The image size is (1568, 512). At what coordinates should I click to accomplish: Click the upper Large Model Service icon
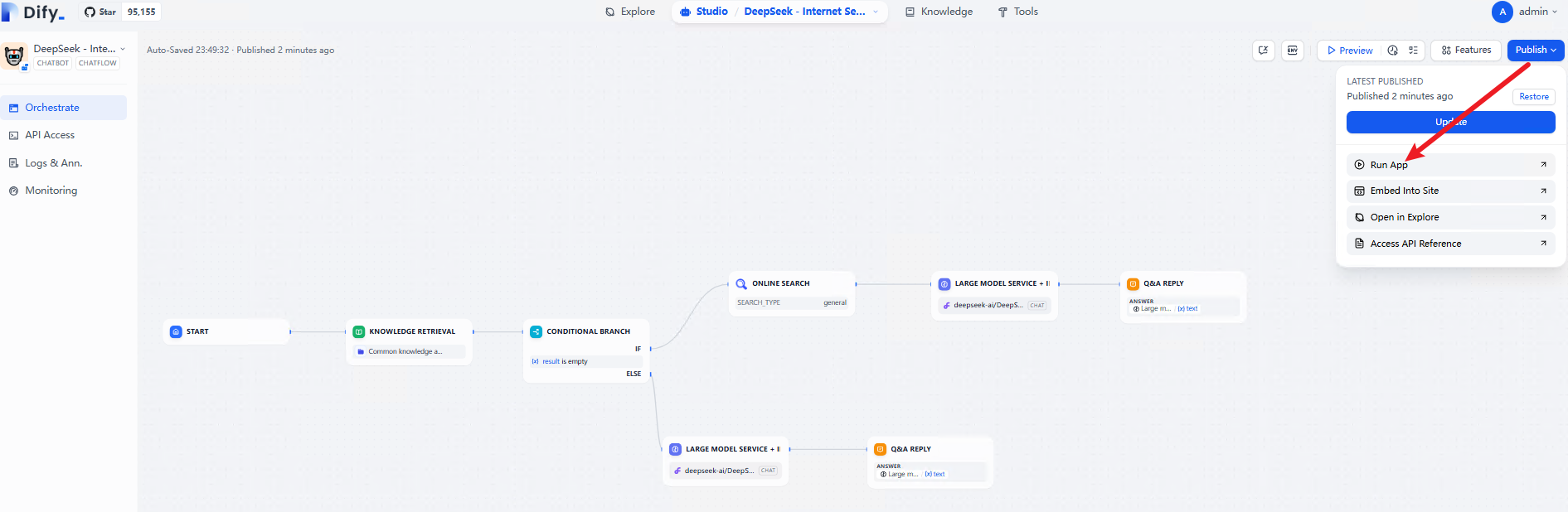tap(944, 283)
